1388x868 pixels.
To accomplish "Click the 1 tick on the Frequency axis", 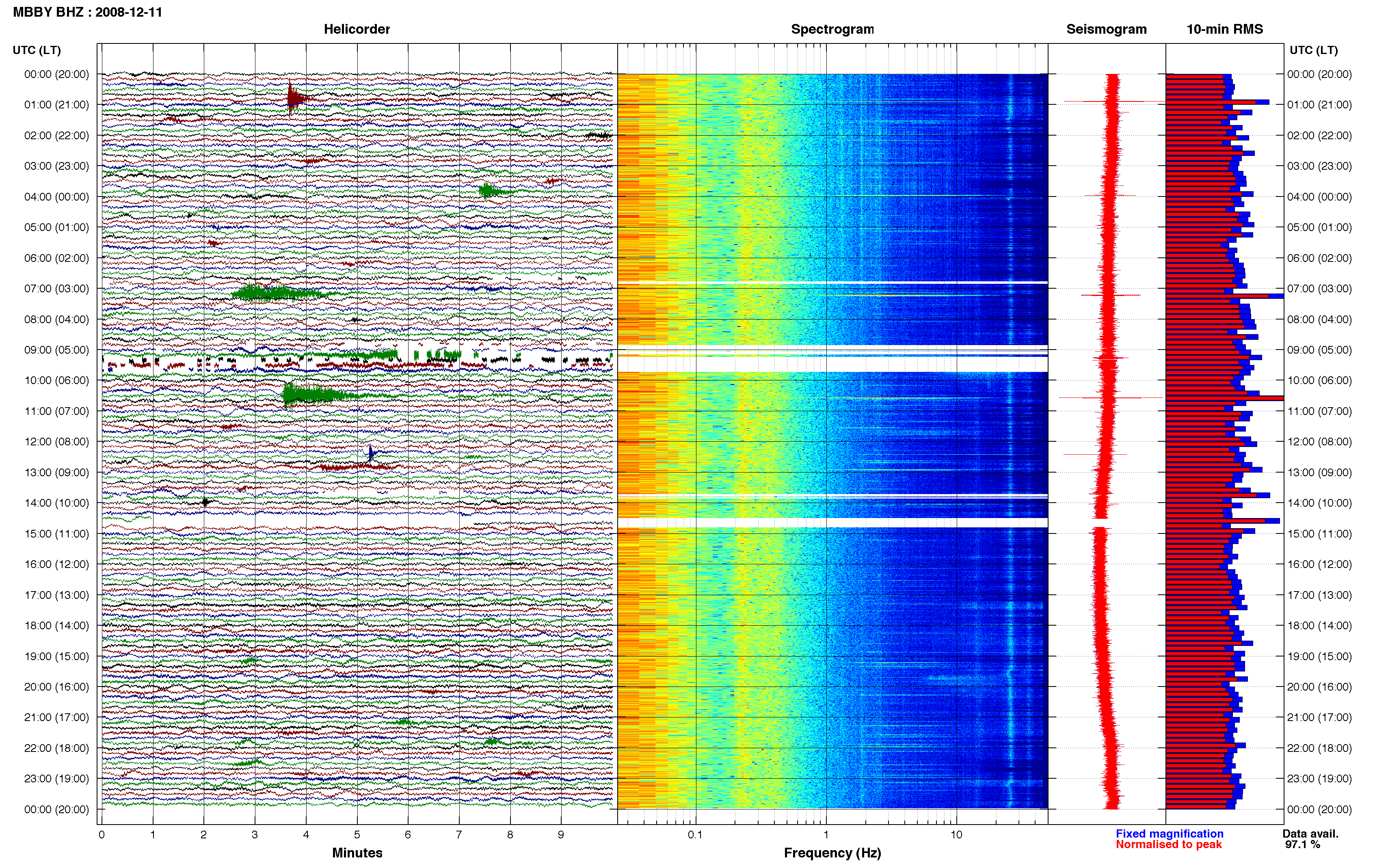I will coord(826,835).
